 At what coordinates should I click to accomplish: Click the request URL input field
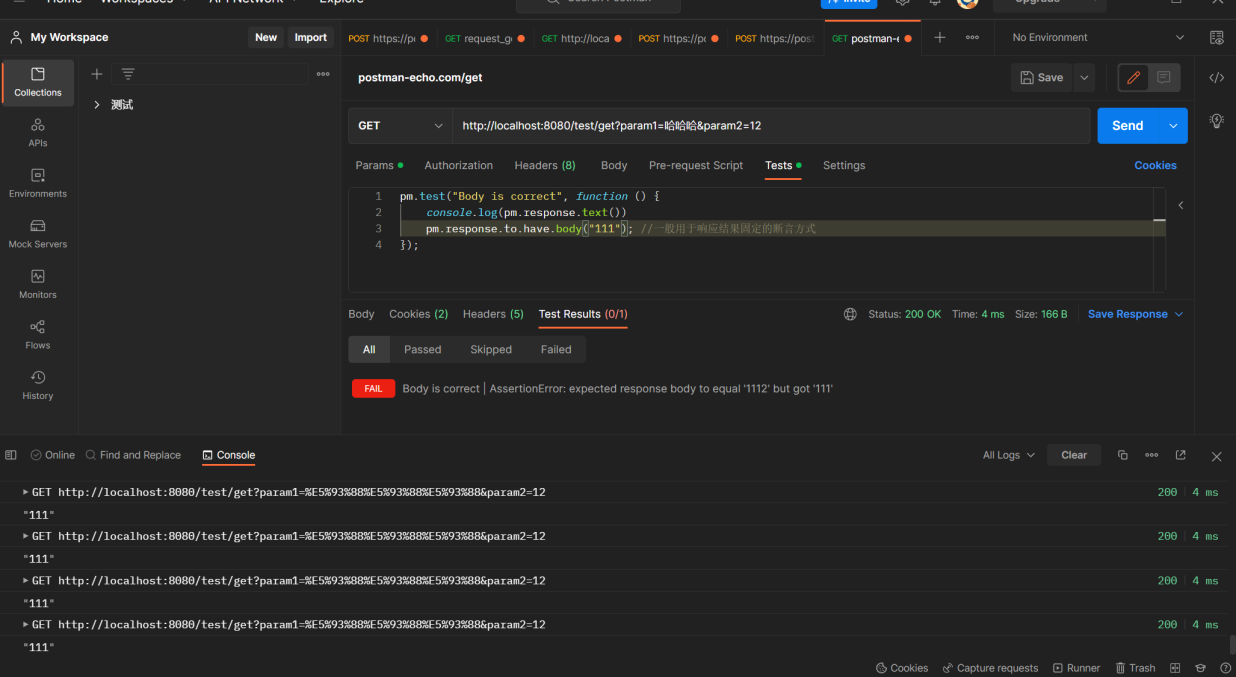click(771, 126)
